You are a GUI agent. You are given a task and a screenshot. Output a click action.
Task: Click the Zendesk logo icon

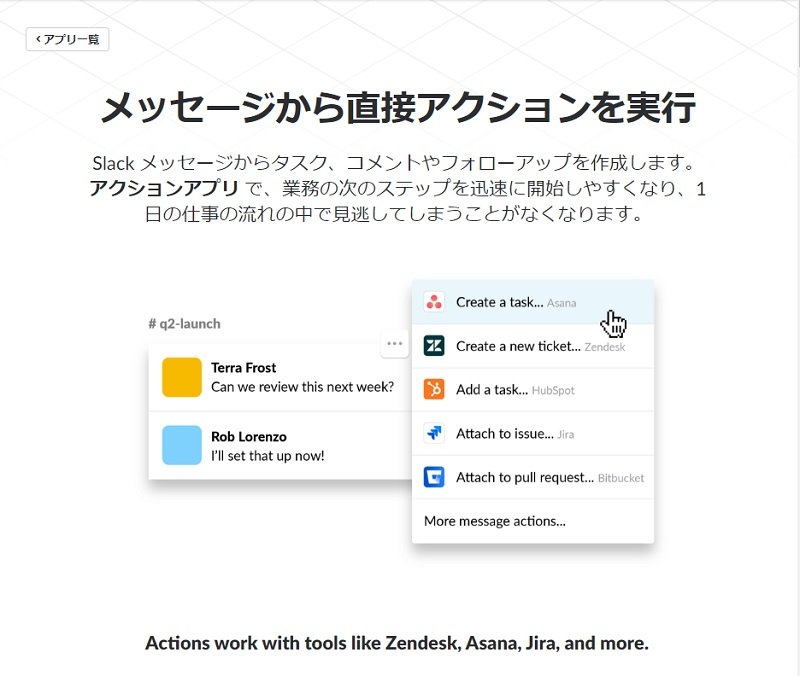click(x=434, y=346)
